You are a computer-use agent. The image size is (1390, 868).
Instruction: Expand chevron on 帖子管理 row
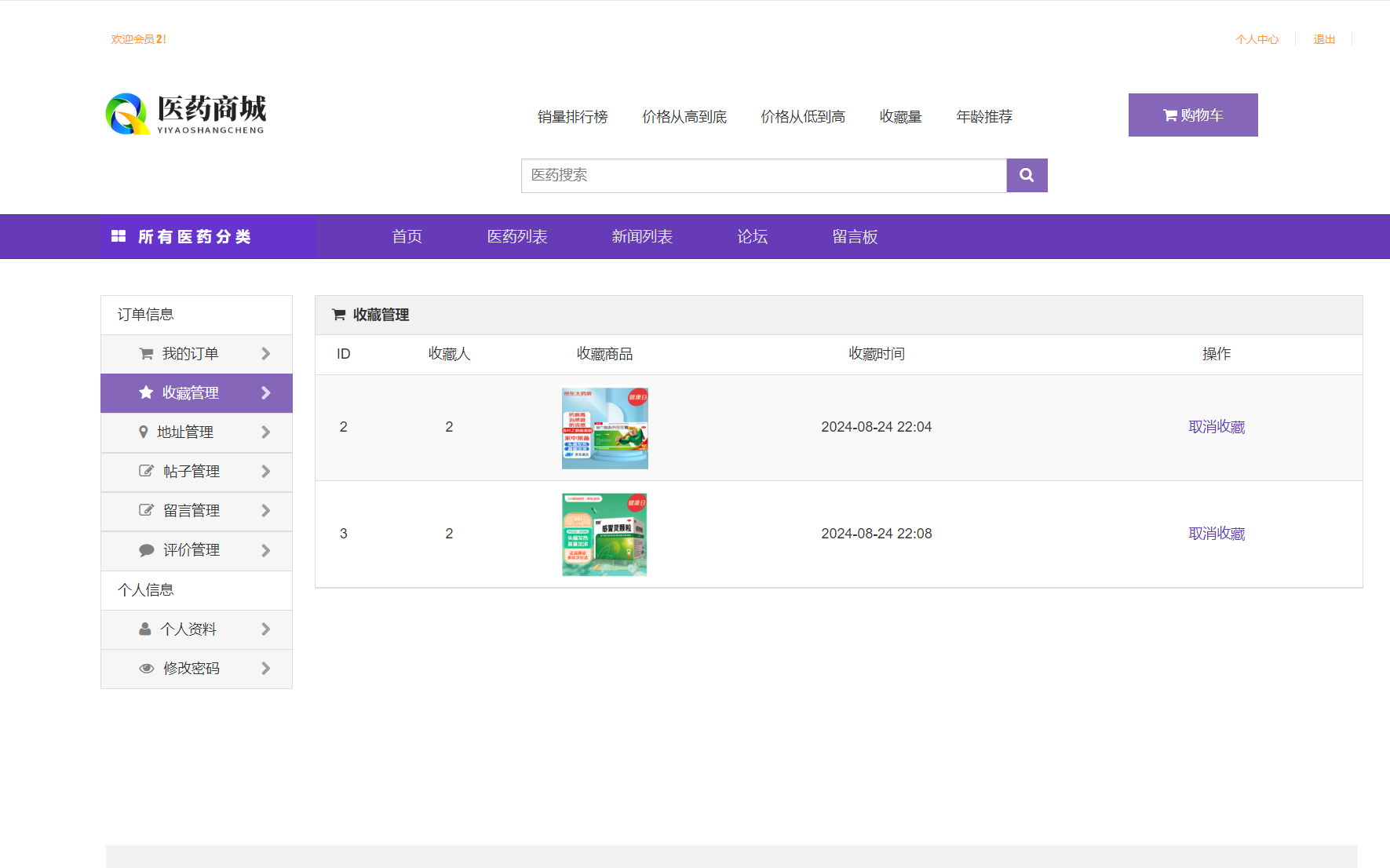265,472
